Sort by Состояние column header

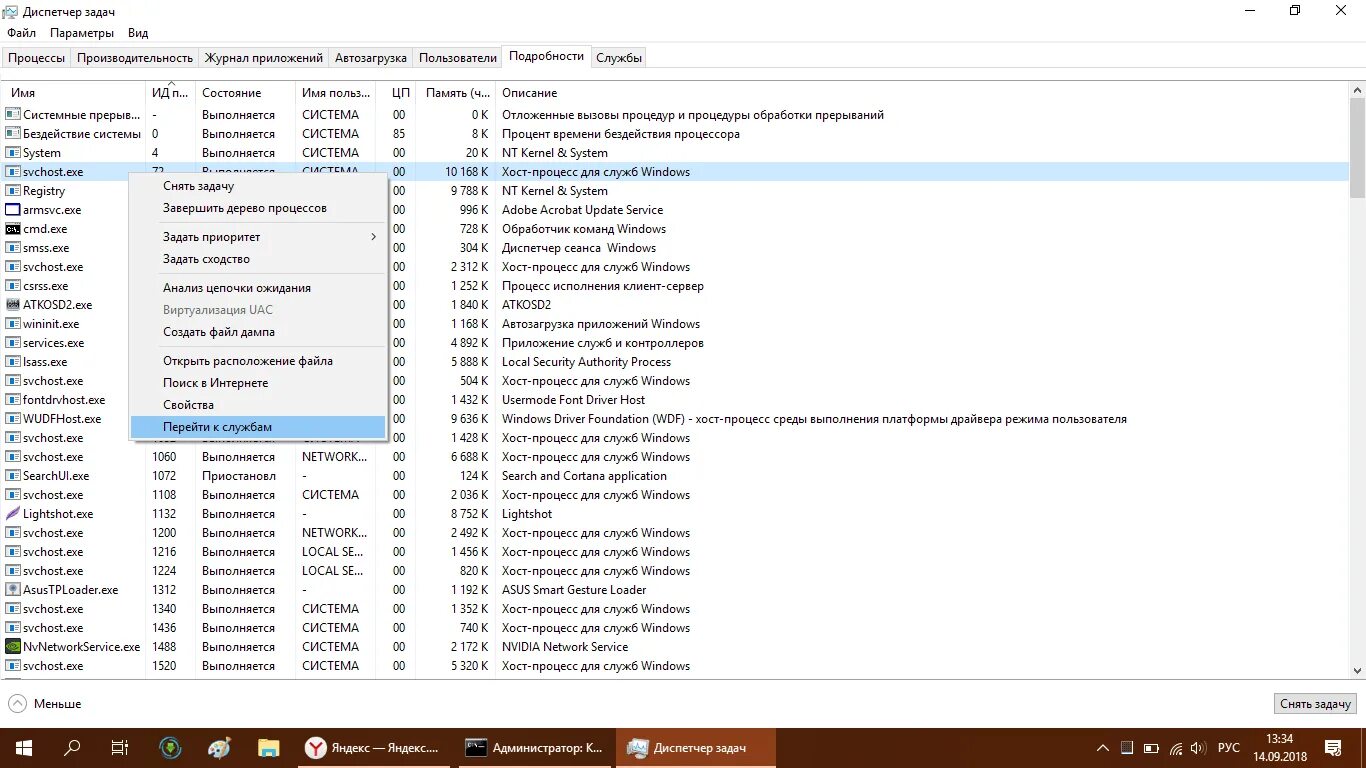tap(245, 93)
